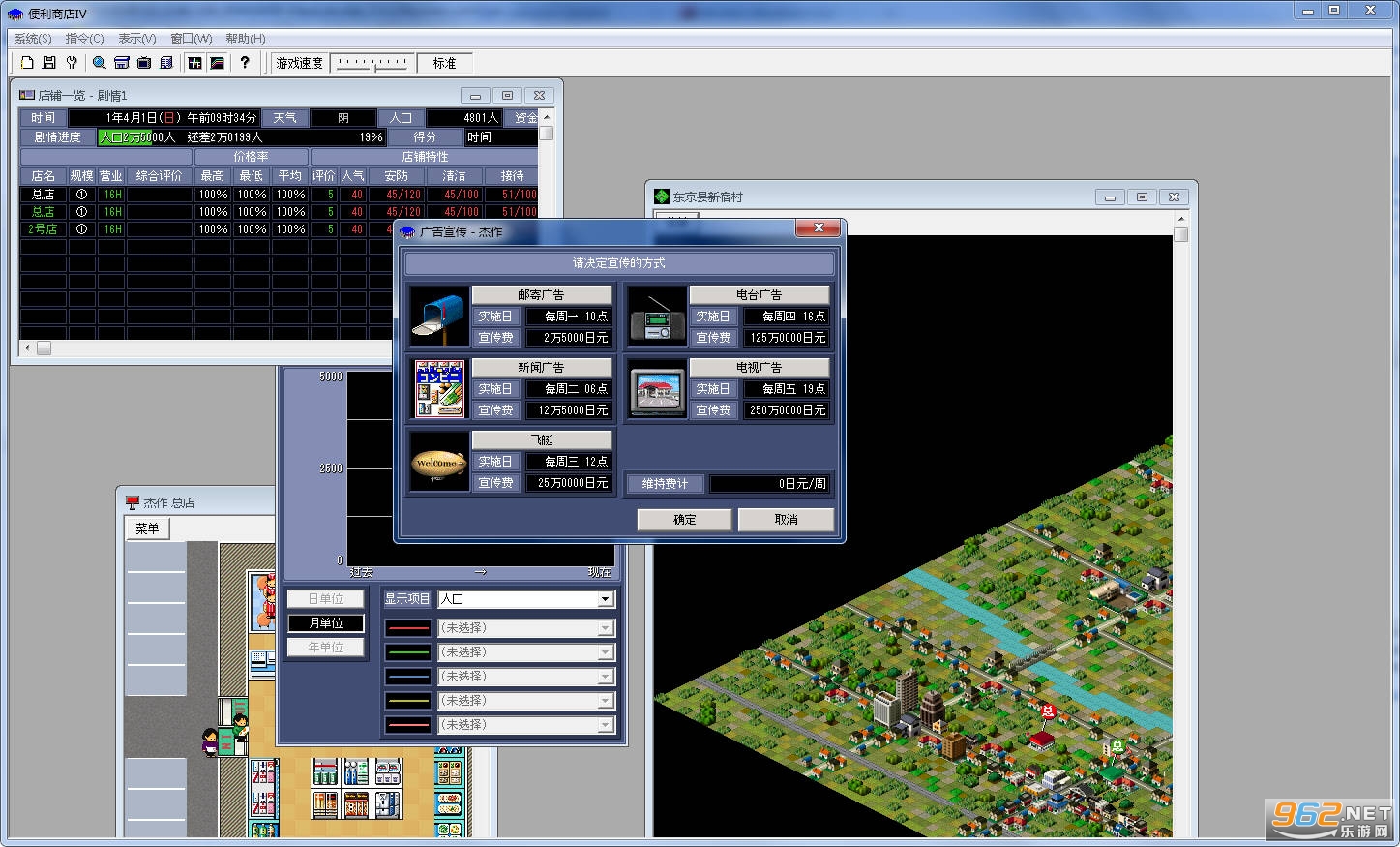1400x847 pixels.
Task: Click the 取消 button in ad dialog
Action: [786, 520]
